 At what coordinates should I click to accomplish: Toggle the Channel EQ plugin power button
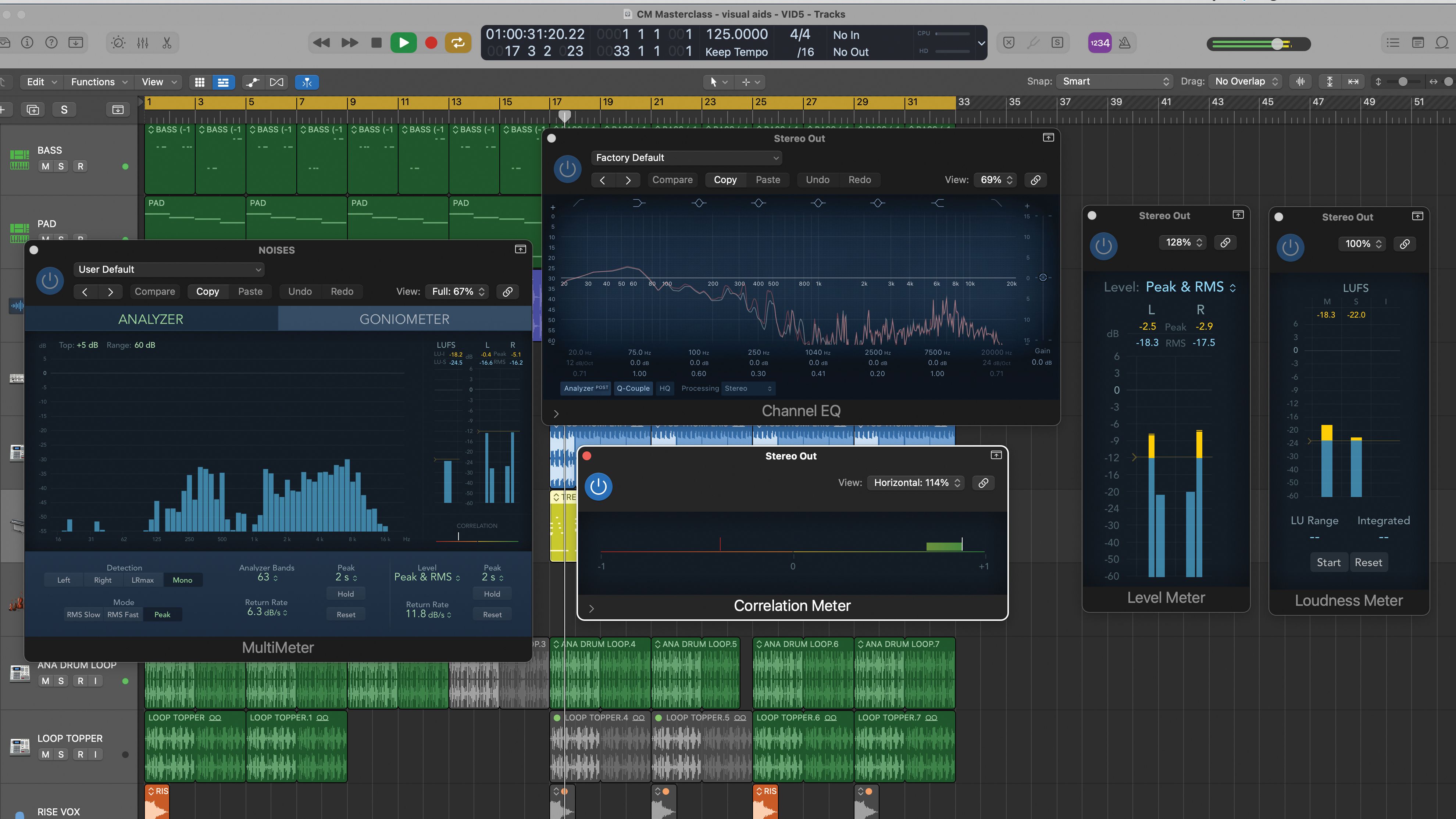(567, 169)
